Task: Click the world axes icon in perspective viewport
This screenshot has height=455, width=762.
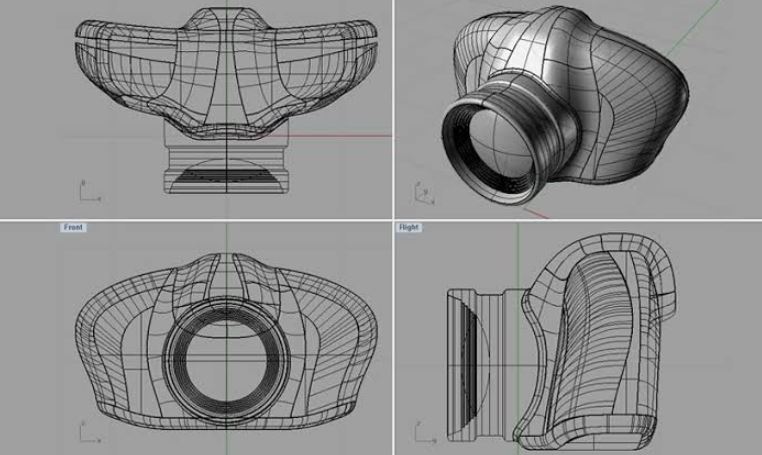Action: 424,193
